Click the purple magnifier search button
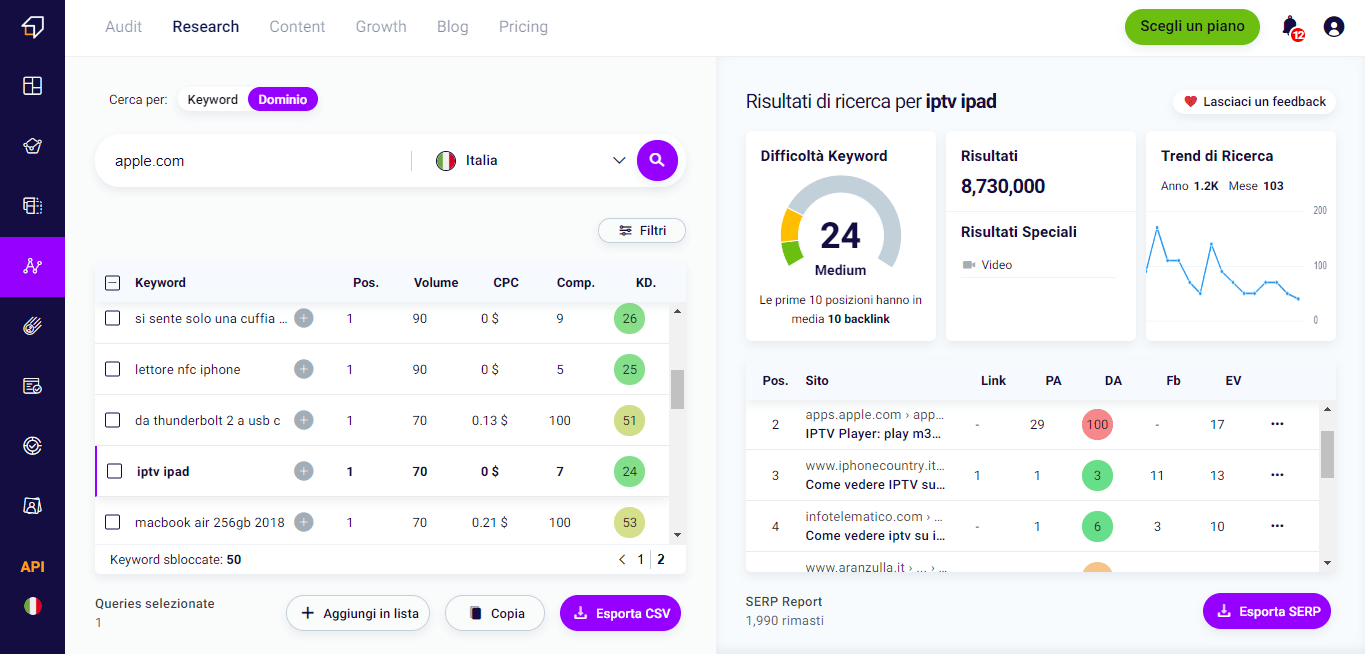Image resolution: width=1365 pixels, height=654 pixels. click(657, 160)
